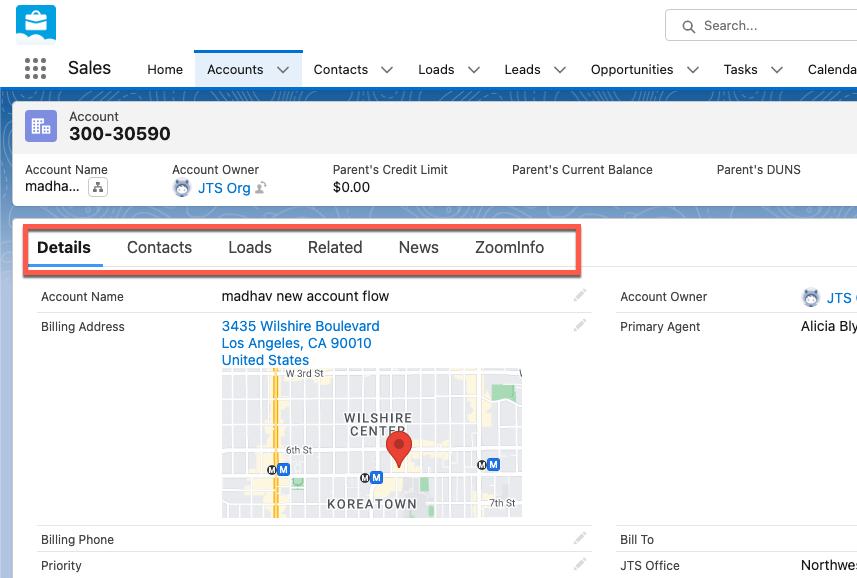View account hierarchy icon next to madha...
857x578 pixels.
[98, 187]
